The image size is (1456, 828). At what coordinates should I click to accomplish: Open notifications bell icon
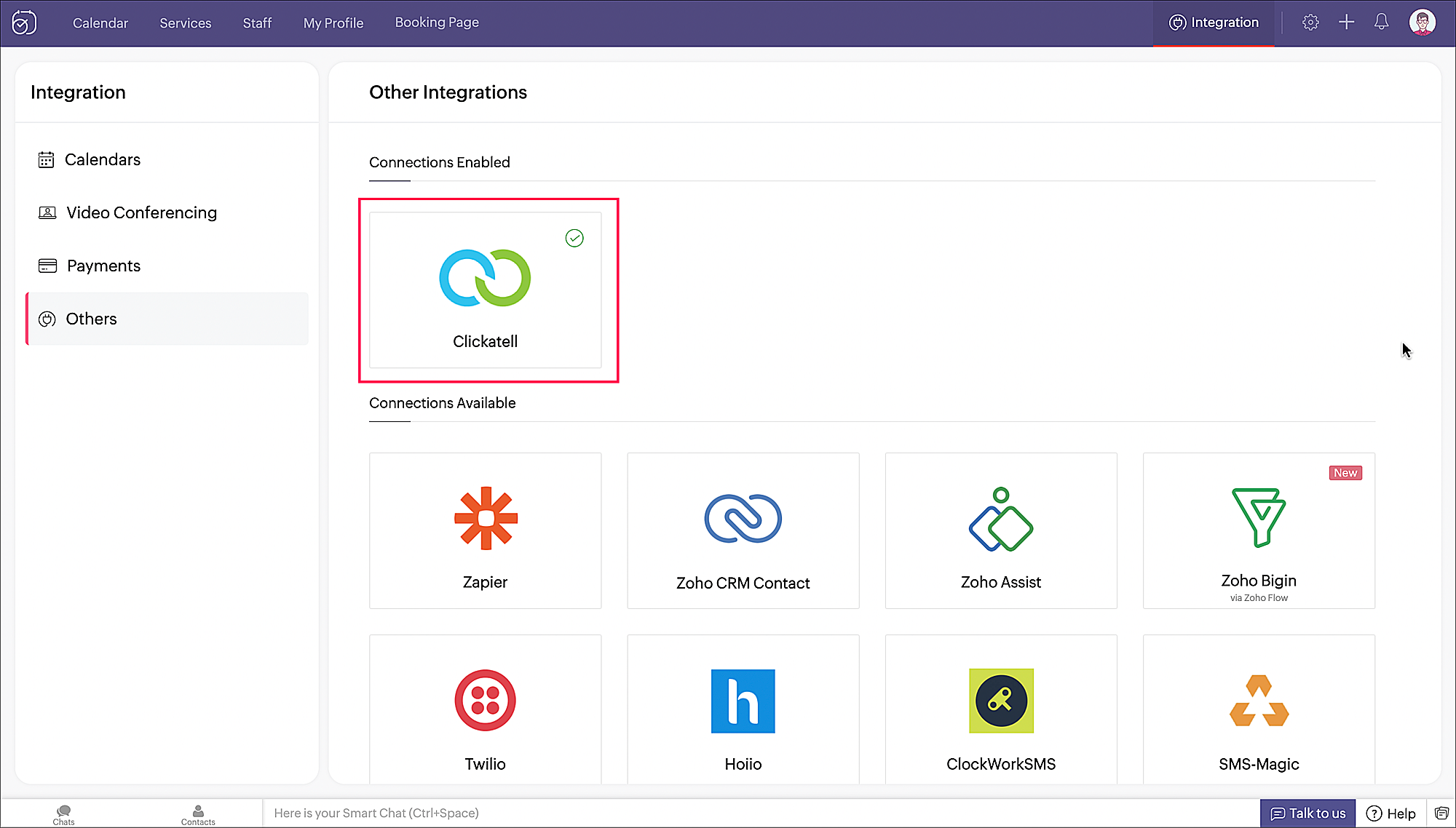[x=1381, y=23]
